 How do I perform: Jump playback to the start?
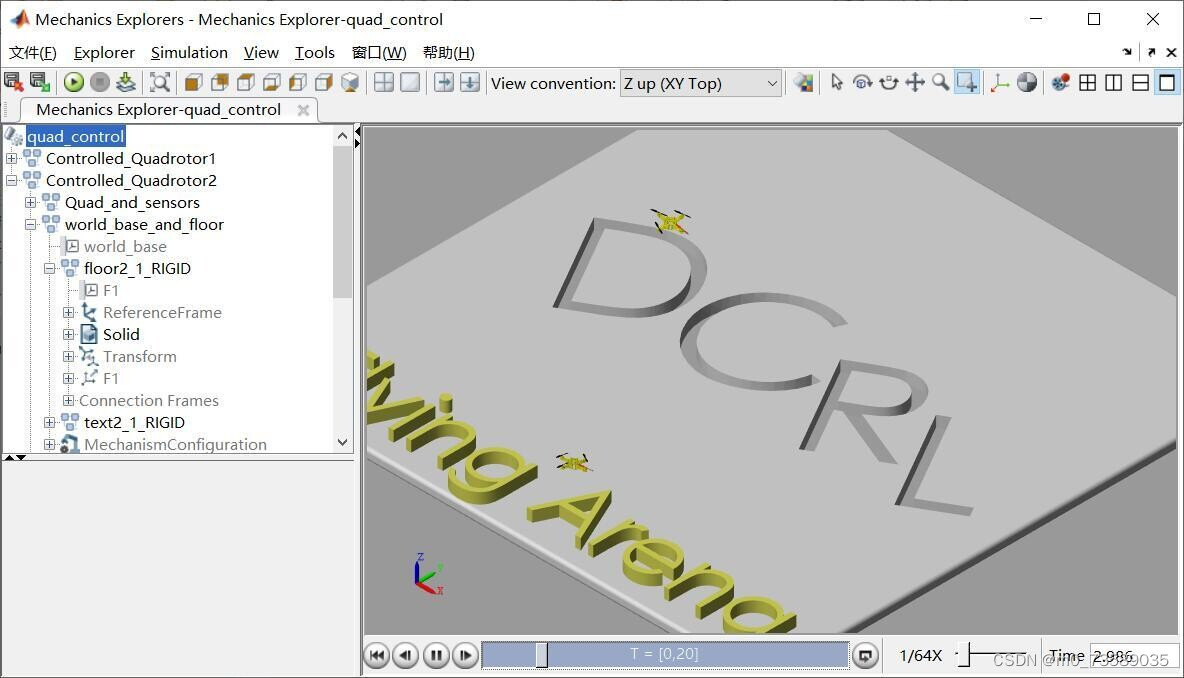377,655
